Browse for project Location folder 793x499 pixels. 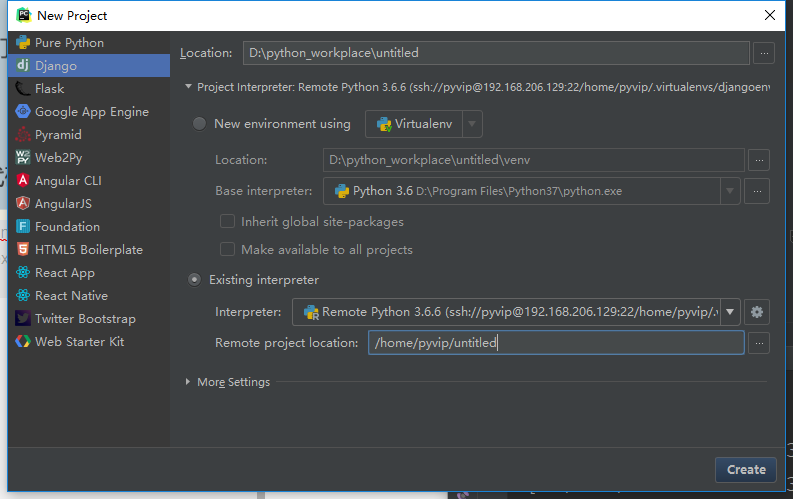click(x=764, y=53)
